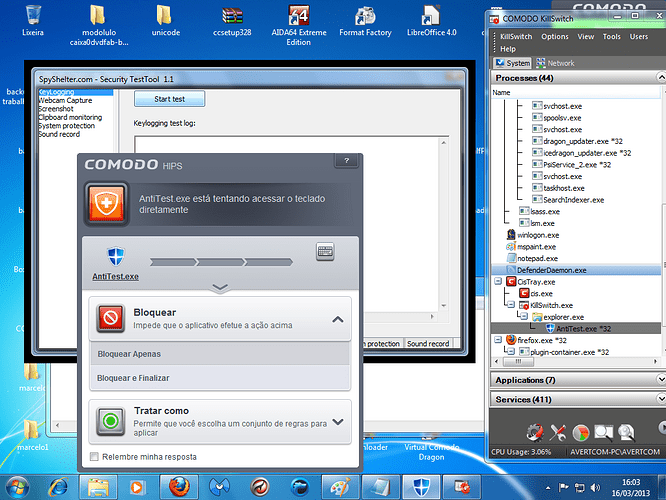Click the blue shield AntiTest taskbar button
The image size is (666, 500).
coord(421,487)
